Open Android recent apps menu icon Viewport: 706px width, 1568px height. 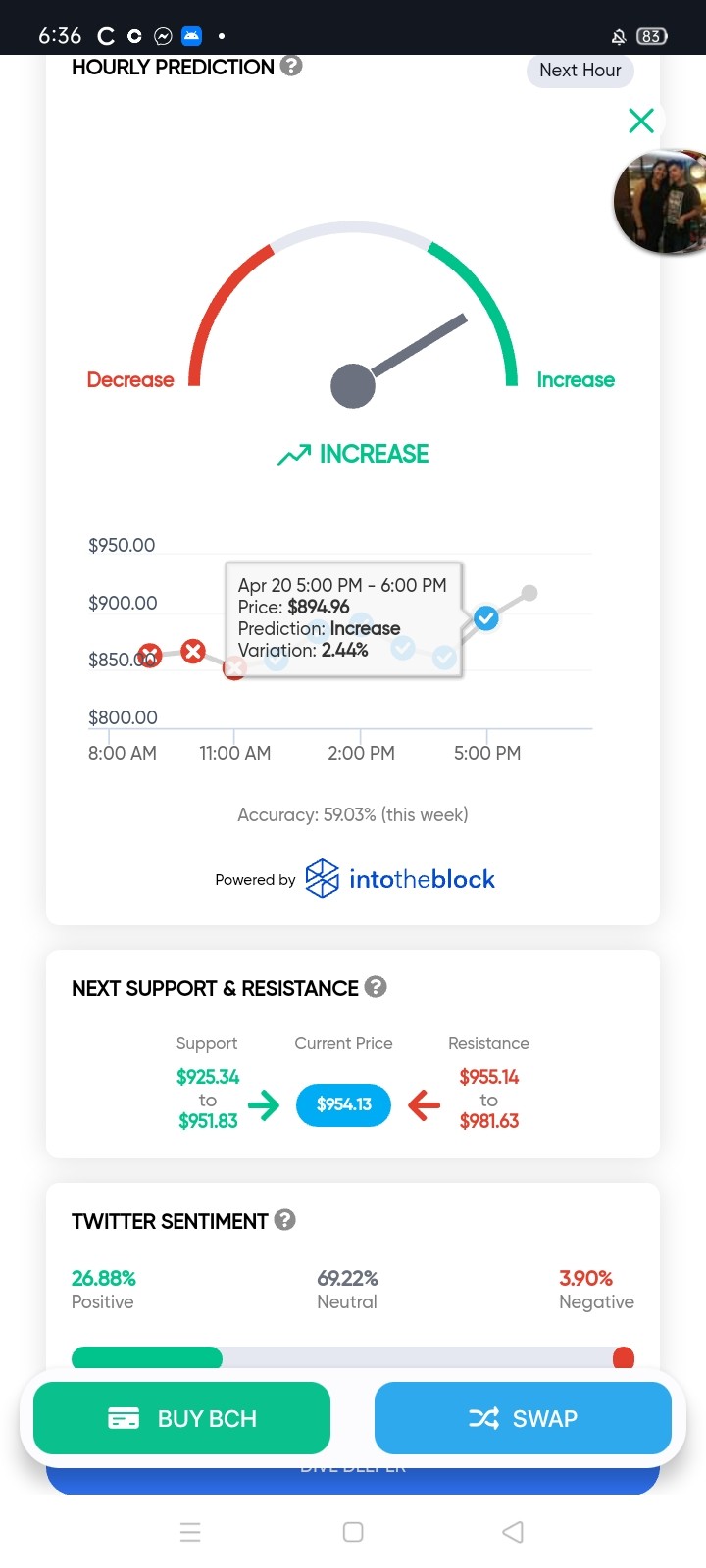(x=191, y=1532)
